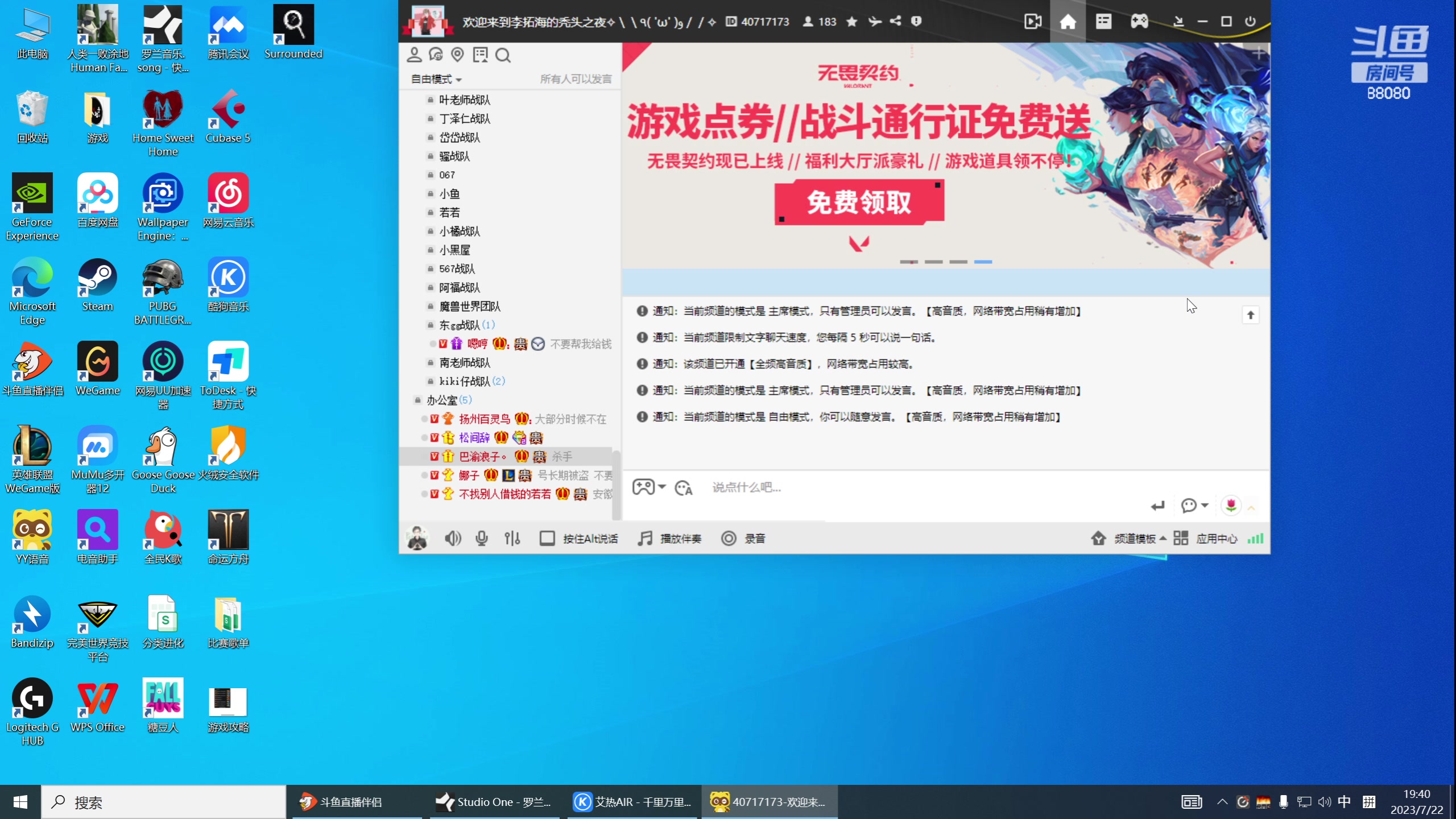The height and width of the screenshot is (819, 1456).
Task: Click the share icon in the title bar
Action: pos(895,21)
